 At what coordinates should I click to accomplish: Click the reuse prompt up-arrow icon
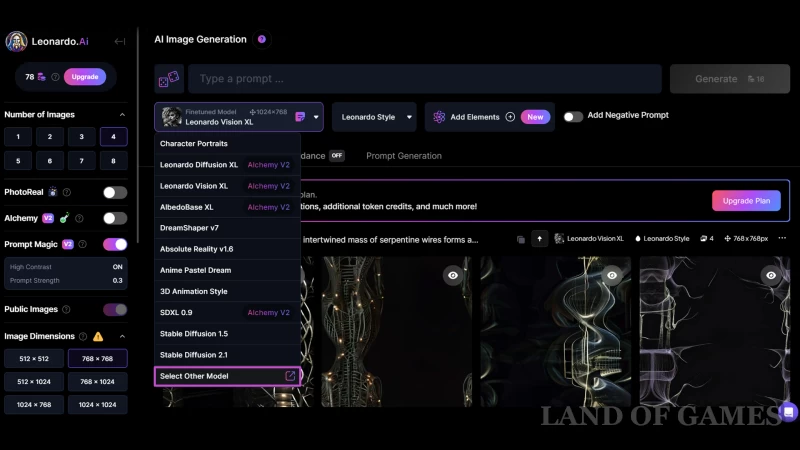point(540,239)
